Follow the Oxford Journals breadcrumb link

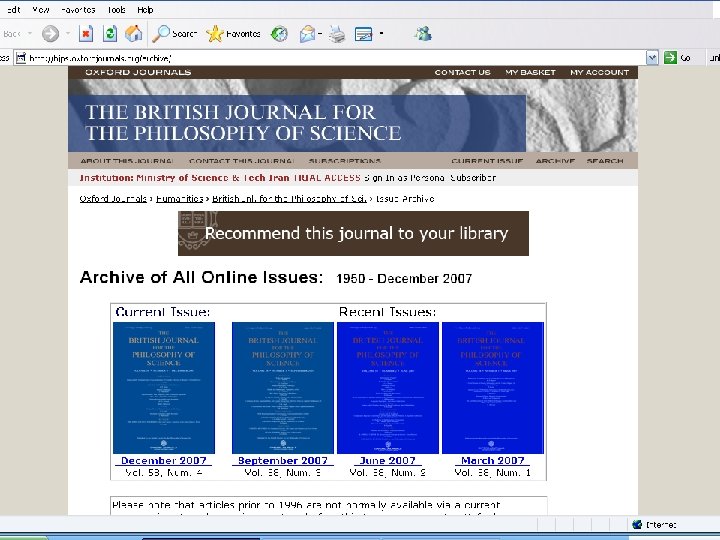[x=113, y=199]
